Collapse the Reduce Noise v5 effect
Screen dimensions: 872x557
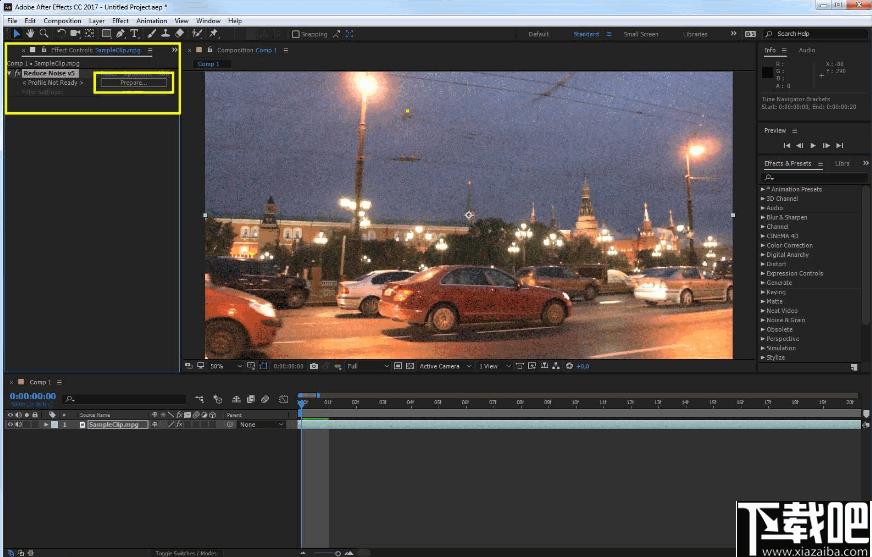[x=10, y=73]
